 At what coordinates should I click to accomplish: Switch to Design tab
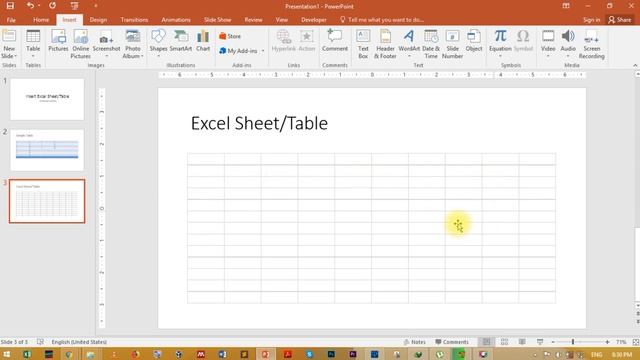pyautogui.click(x=98, y=20)
